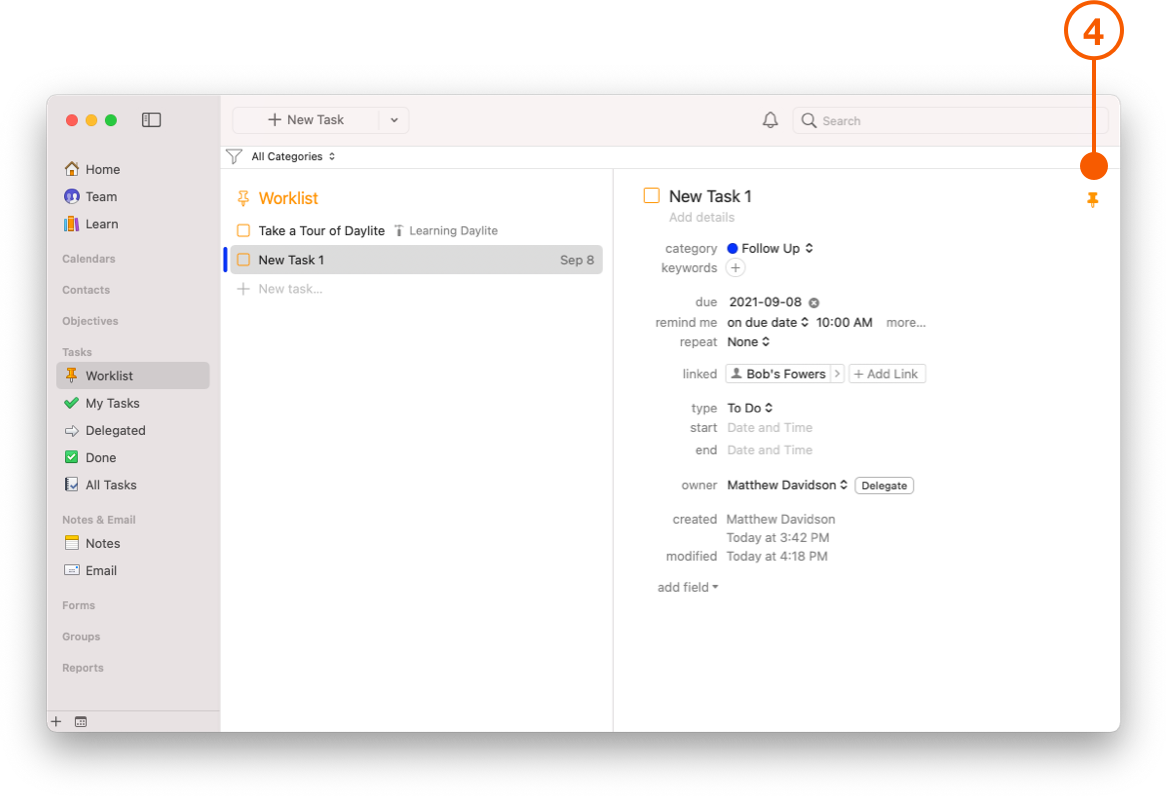Open the All Categories filter dropdown
The width and height of the screenshot is (1166, 796).
point(286,156)
